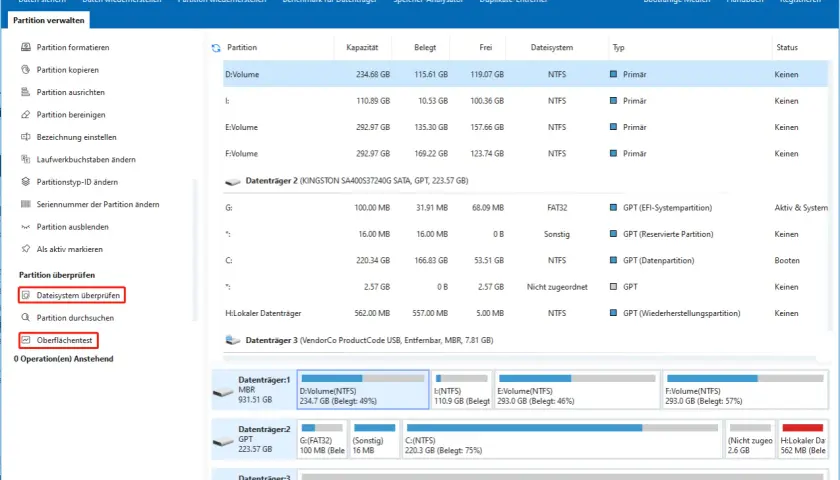Click the Booten status cell

click(x=787, y=260)
